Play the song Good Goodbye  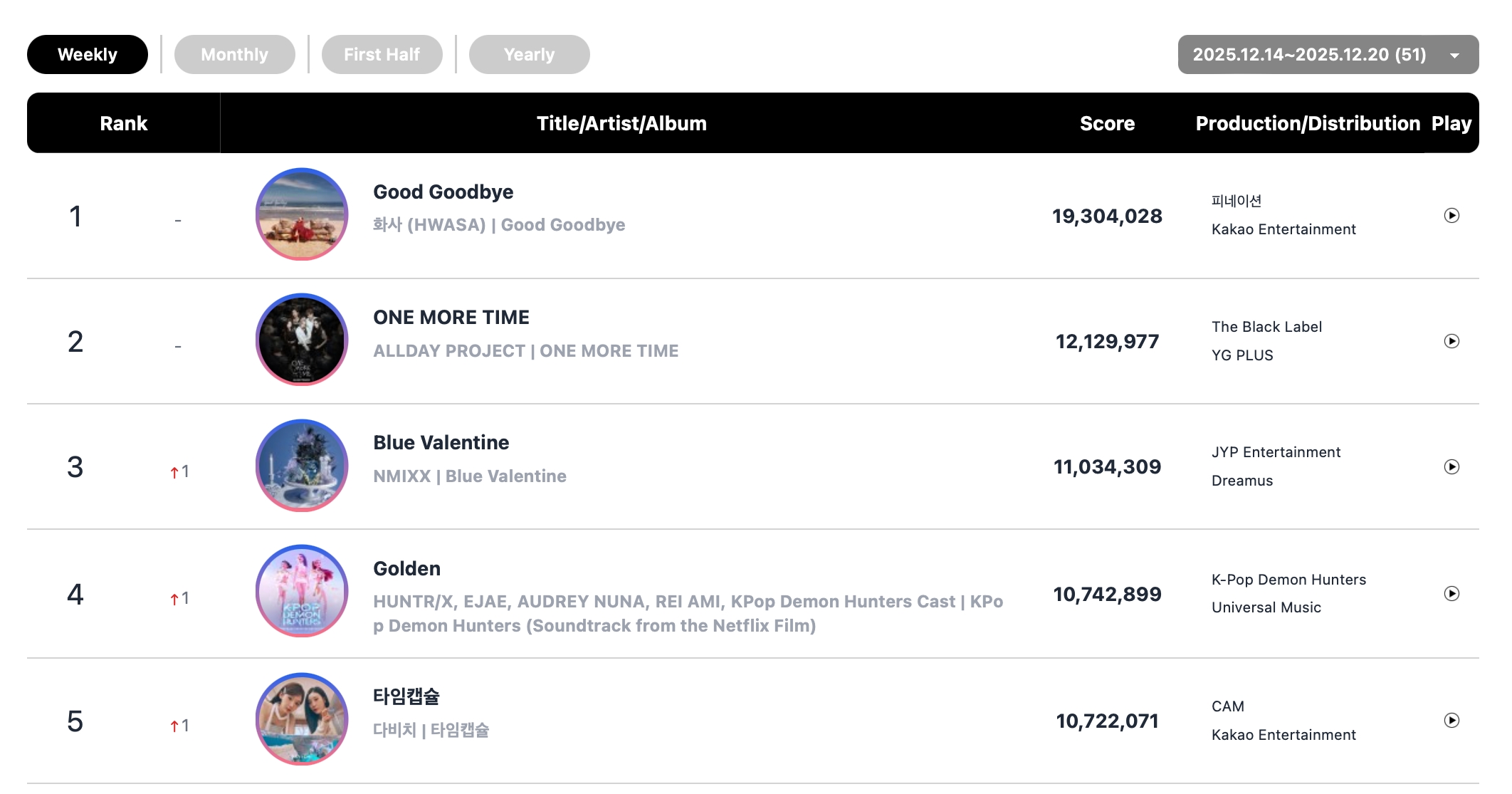click(1451, 216)
